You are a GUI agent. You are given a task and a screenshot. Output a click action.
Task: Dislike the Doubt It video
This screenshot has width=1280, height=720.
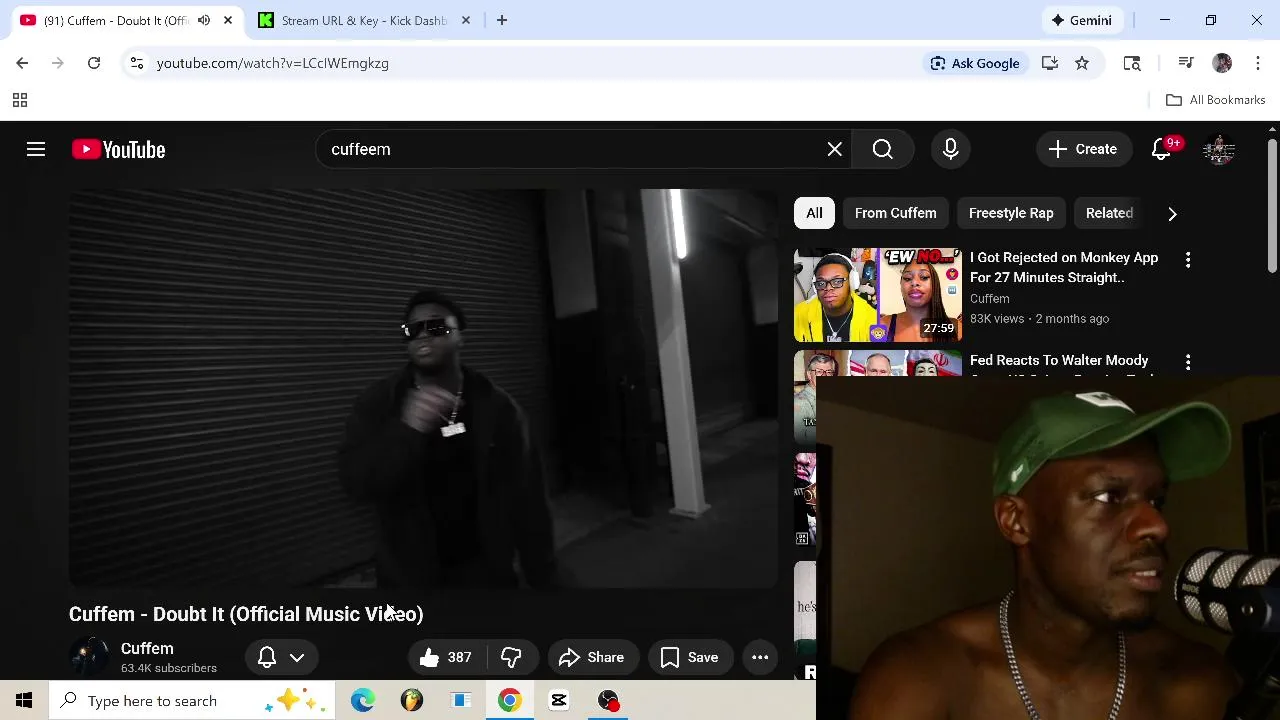point(511,657)
